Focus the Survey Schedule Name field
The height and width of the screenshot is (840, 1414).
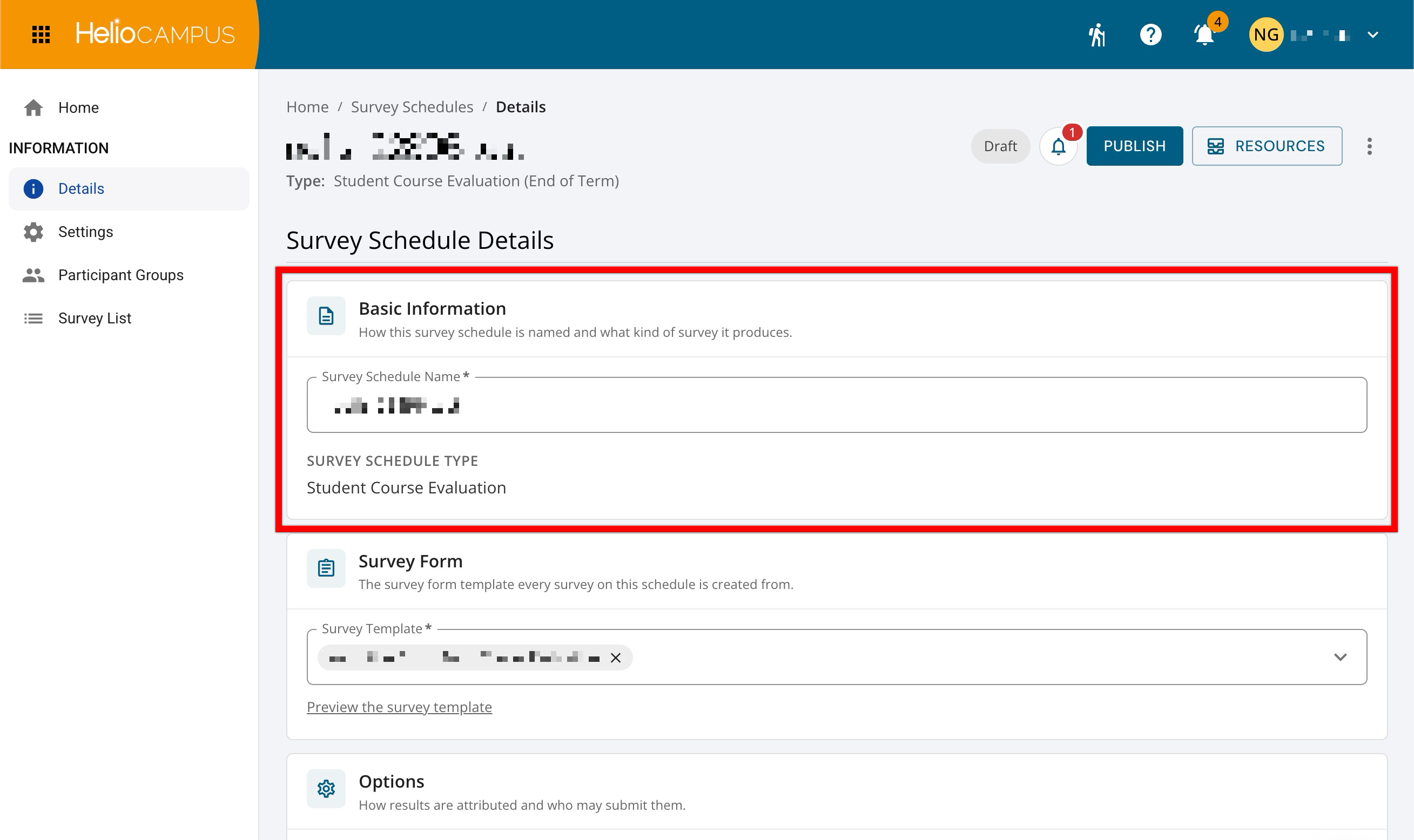(x=837, y=405)
